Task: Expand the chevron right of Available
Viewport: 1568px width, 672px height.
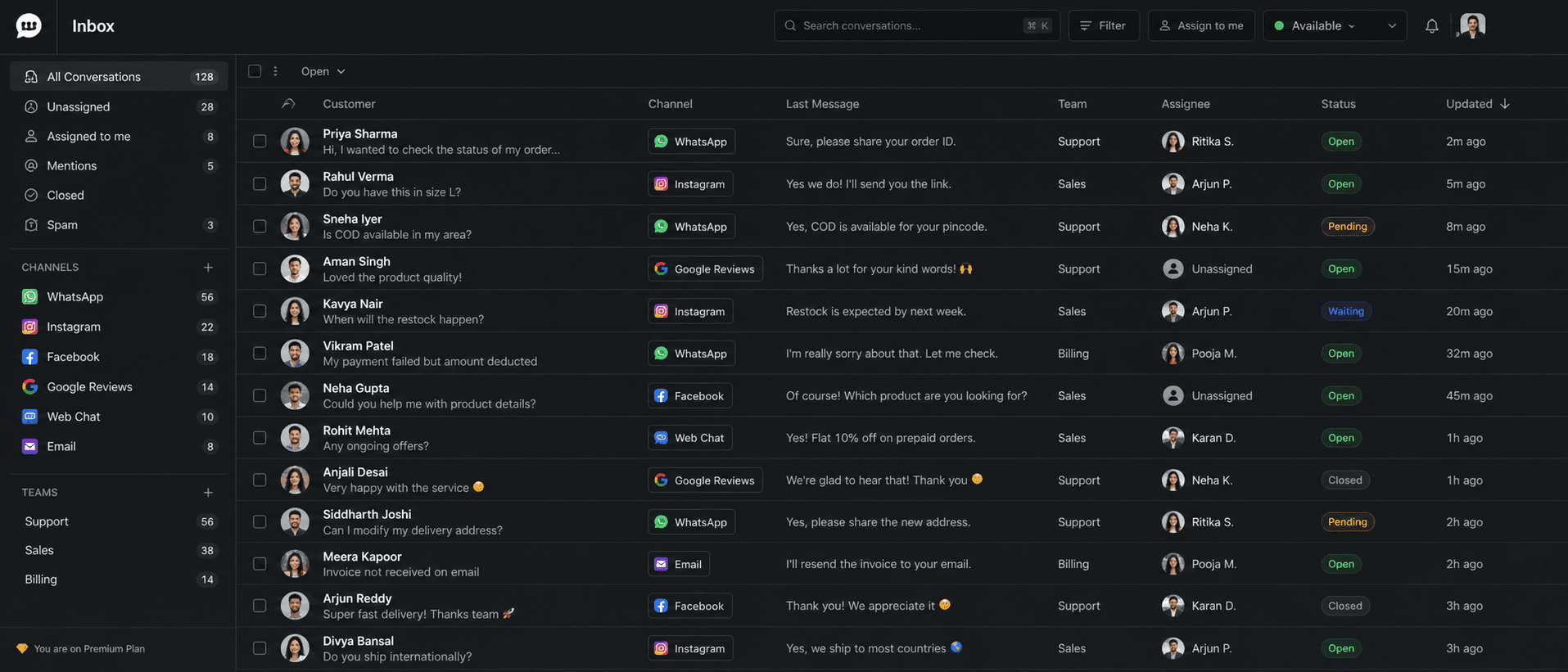Action: 1392,26
